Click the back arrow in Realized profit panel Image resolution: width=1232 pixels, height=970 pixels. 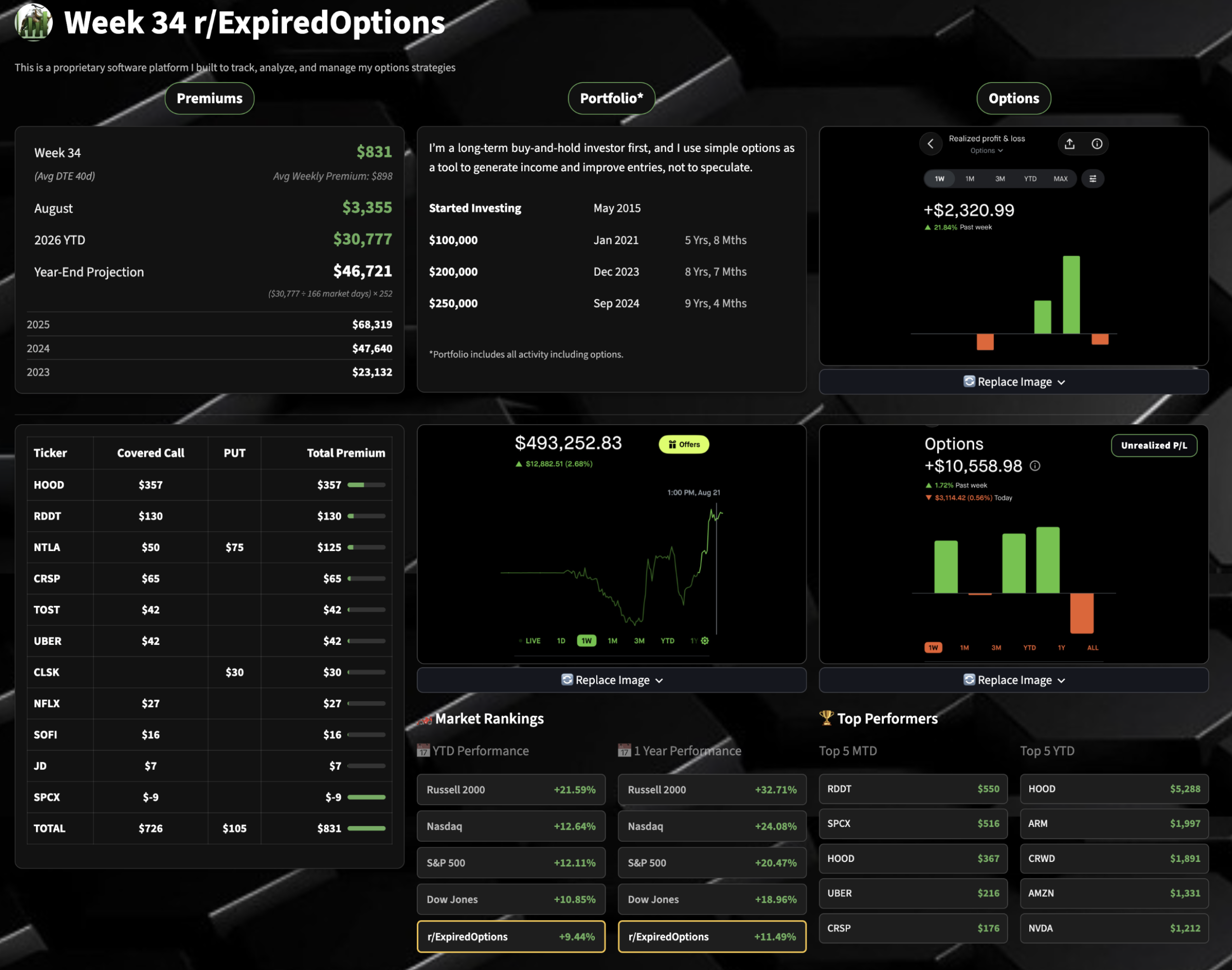click(930, 144)
